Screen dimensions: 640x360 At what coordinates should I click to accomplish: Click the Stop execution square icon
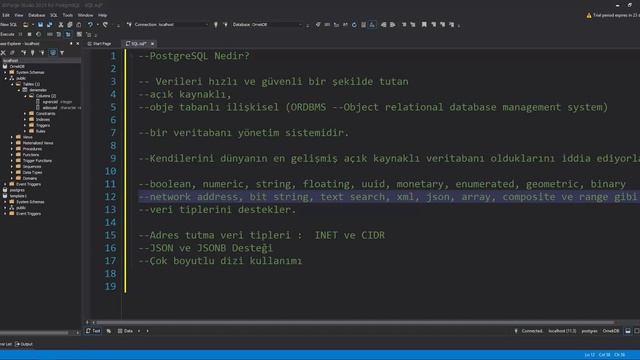29,35
